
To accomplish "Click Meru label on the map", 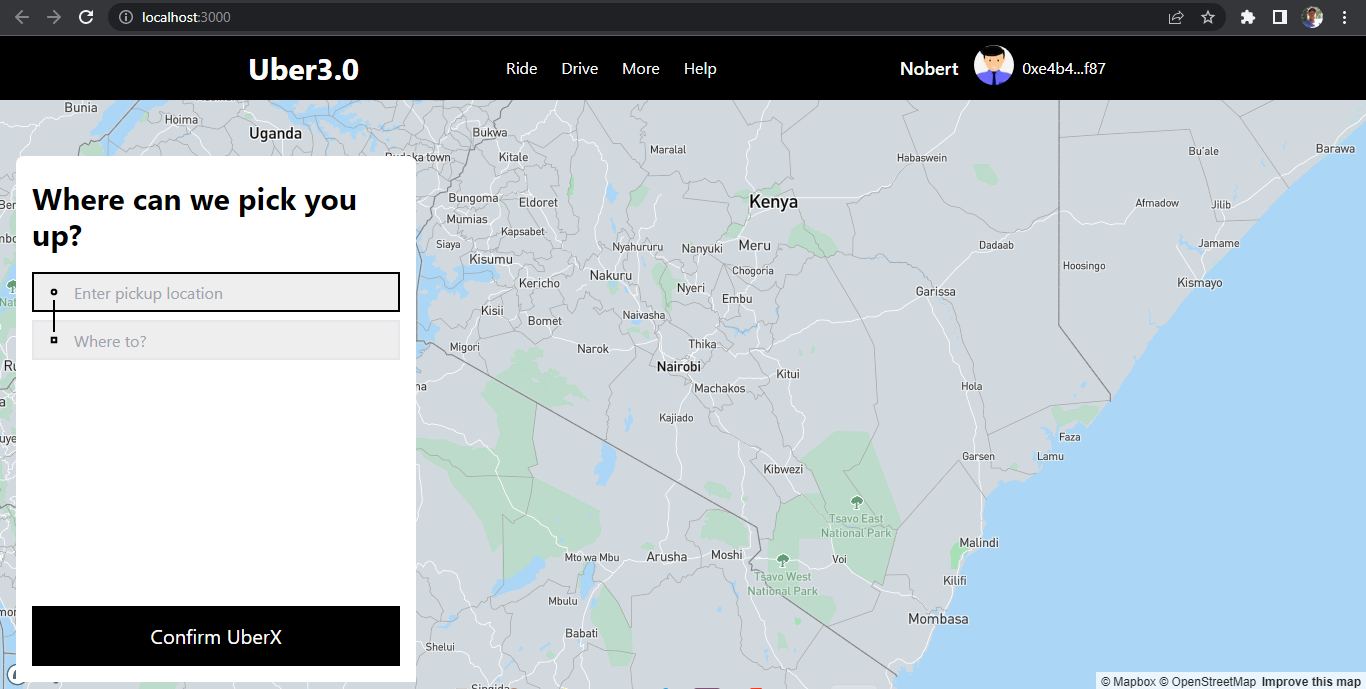I will (755, 245).
